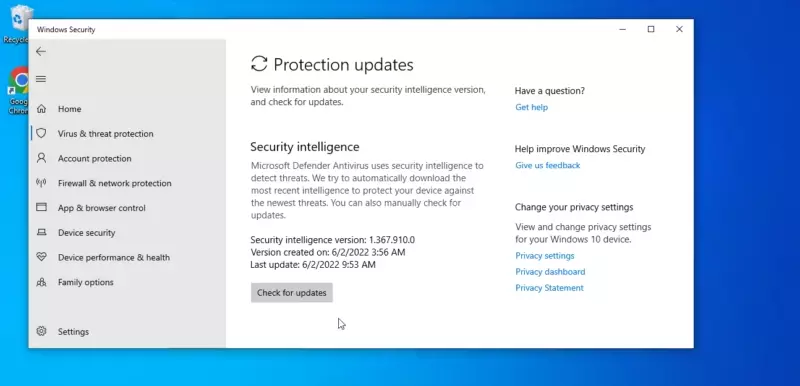
Task: Open the hamburger navigation menu icon
Action: tap(41, 79)
